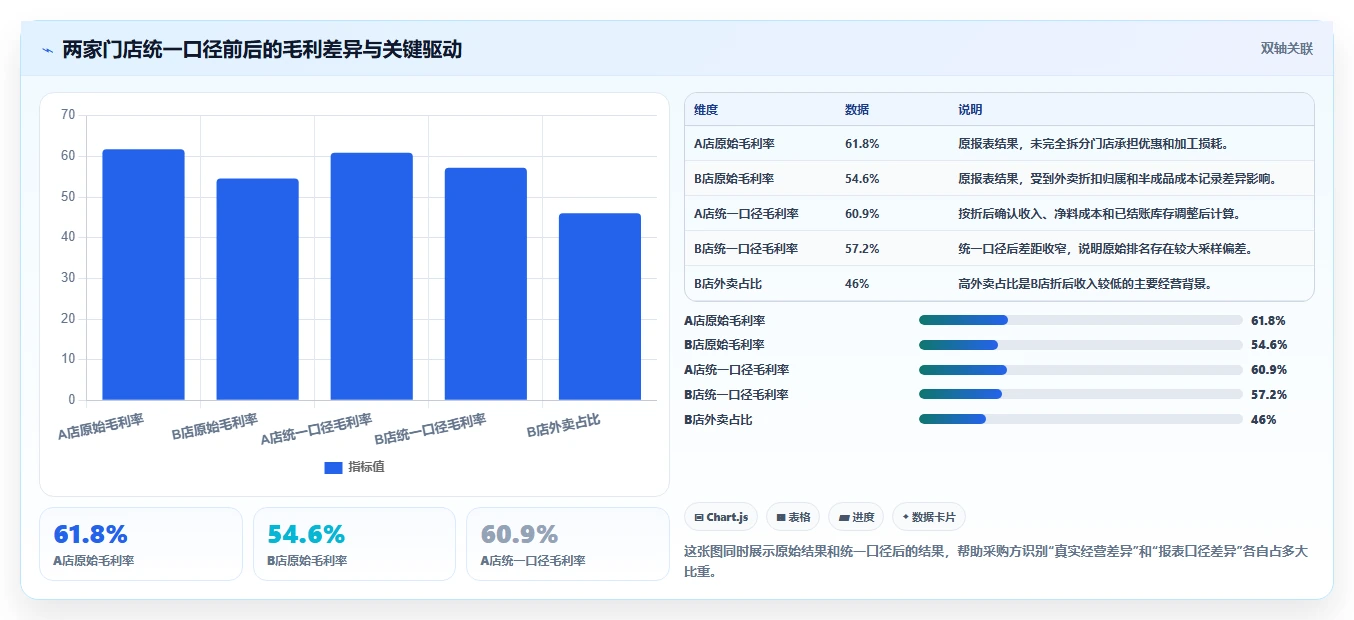The width and height of the screenshot is (1354, 620).
Task: Select table row label B店统一口径毛利率
Action: coord(746,249)
